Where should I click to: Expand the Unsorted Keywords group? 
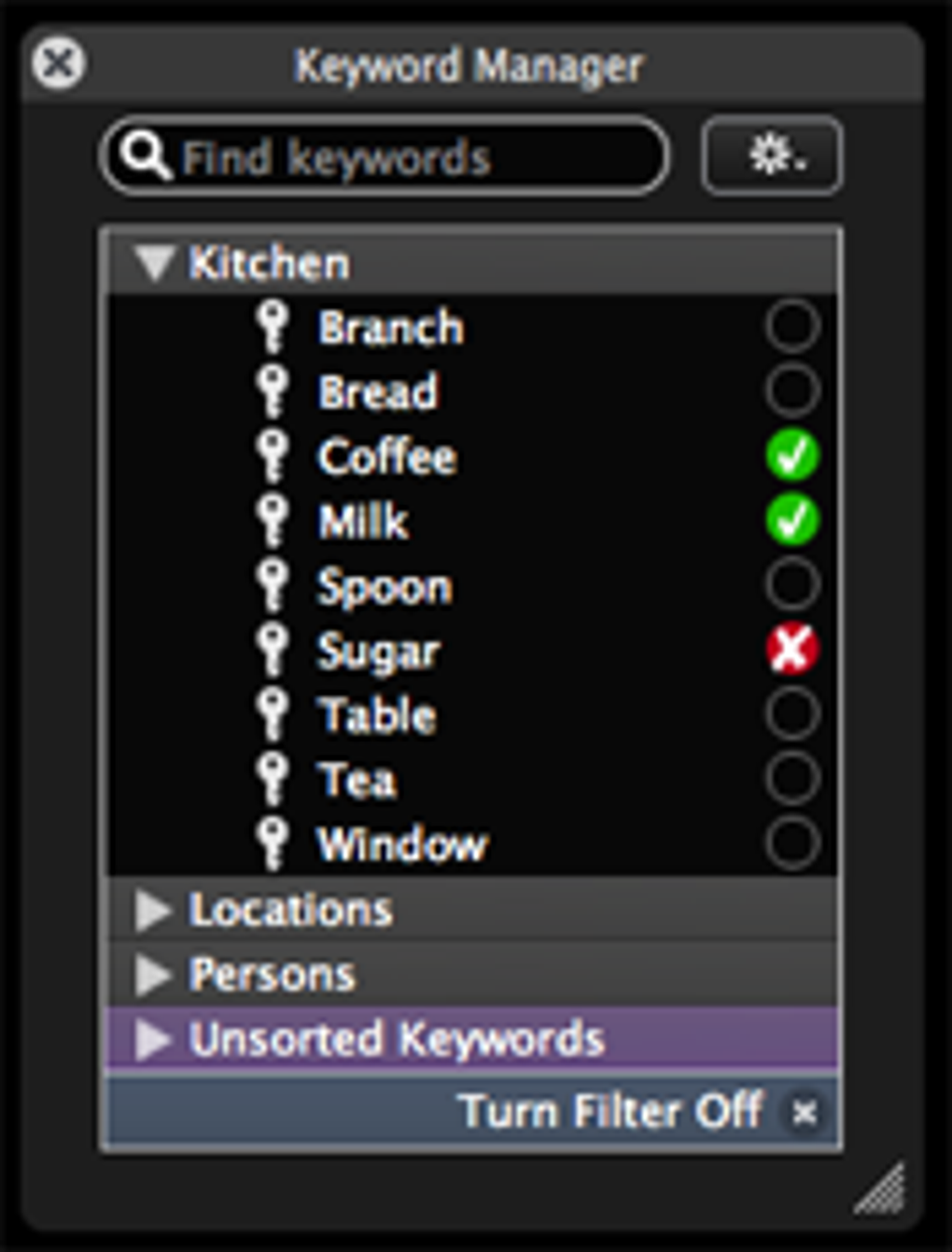pos(153,1039)
